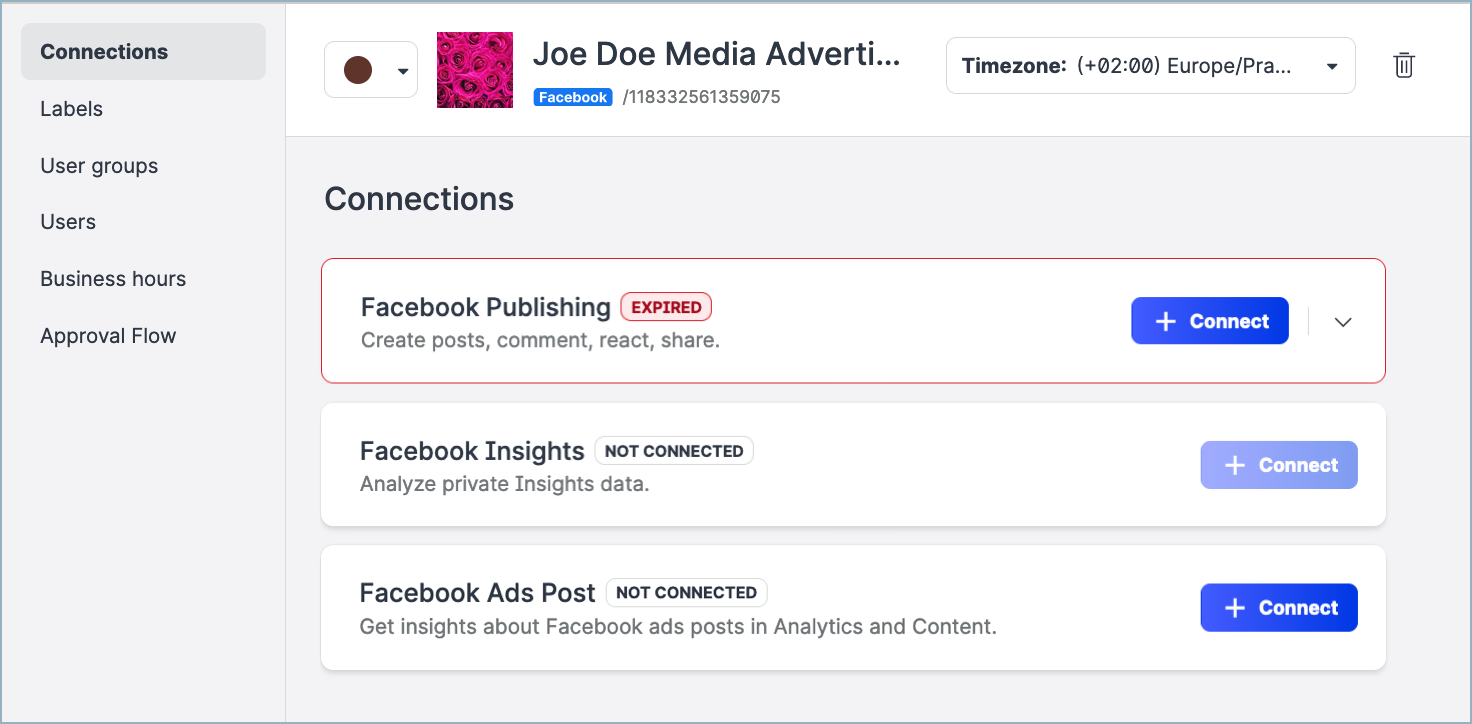Select User groups in the sidebar

coord(99,166)
